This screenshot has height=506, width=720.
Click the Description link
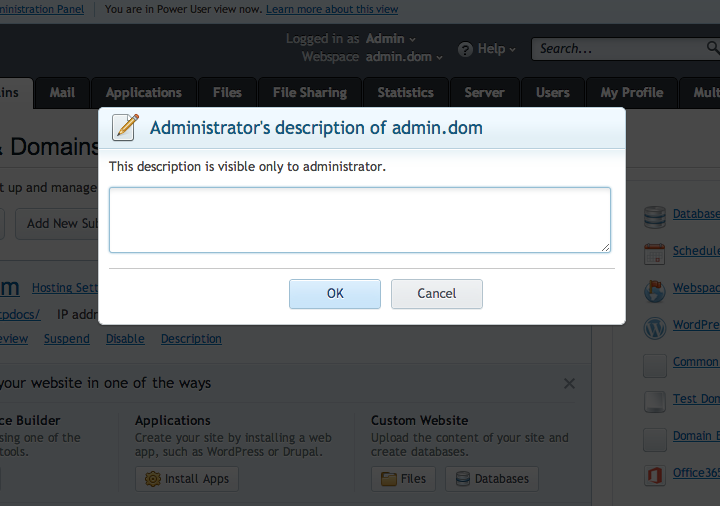click(x=191, y=339)
